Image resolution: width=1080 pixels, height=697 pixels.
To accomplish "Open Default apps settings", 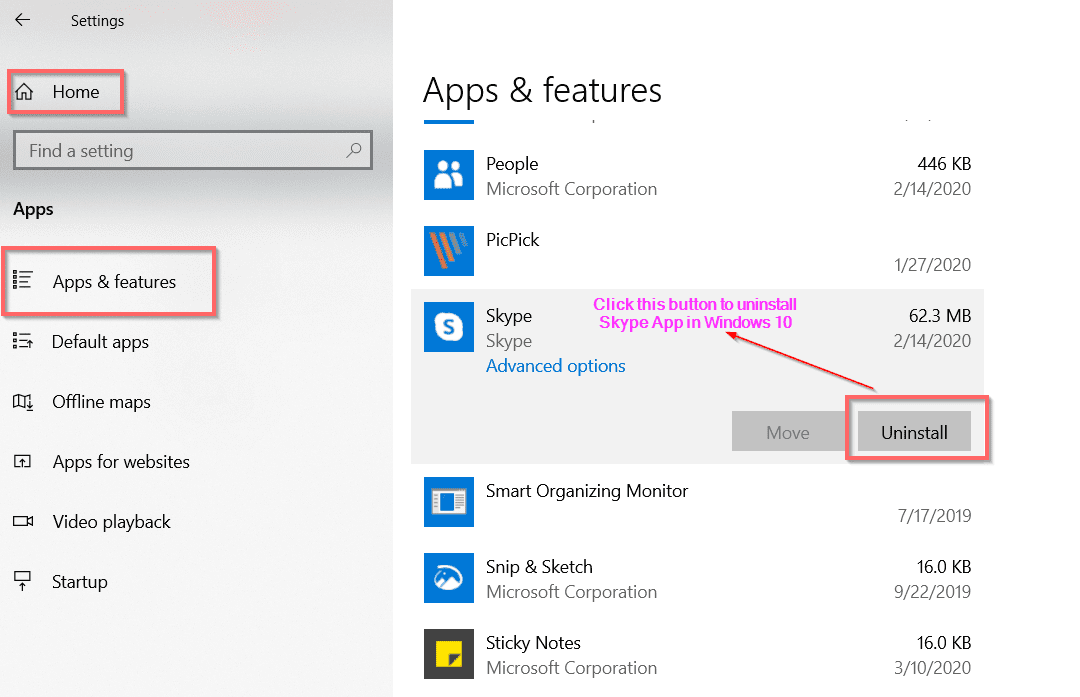I will click(x=100, y=342).
